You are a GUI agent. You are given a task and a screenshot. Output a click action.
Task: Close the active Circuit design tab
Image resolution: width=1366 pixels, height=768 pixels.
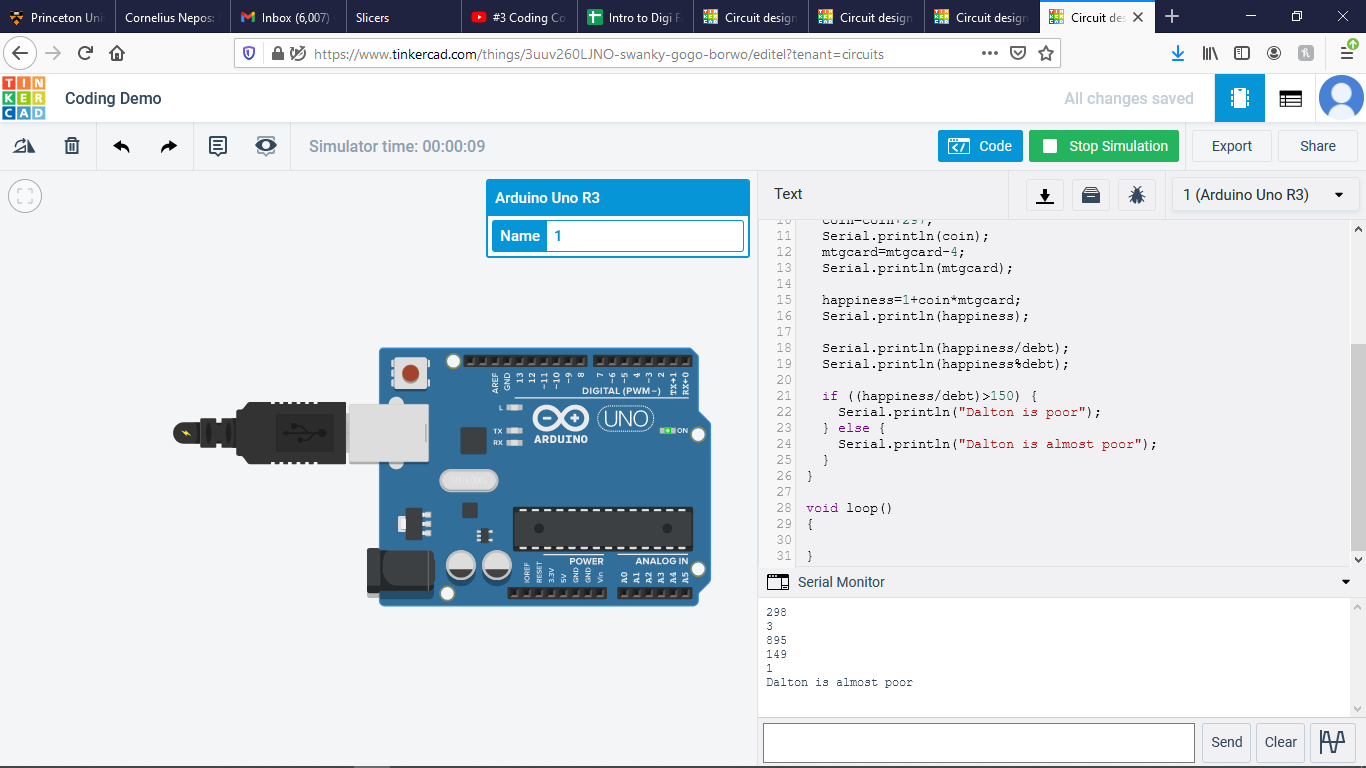(x=1138, y=17)
